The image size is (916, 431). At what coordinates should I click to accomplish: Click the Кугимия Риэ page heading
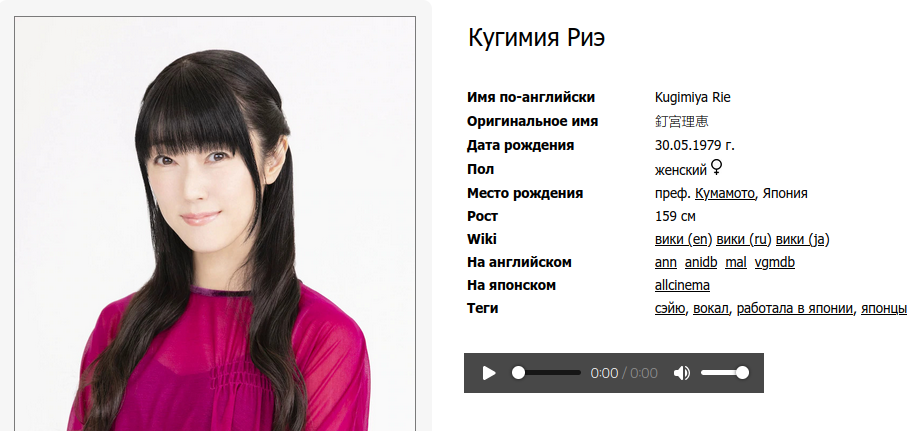click(x=536, y=38)
